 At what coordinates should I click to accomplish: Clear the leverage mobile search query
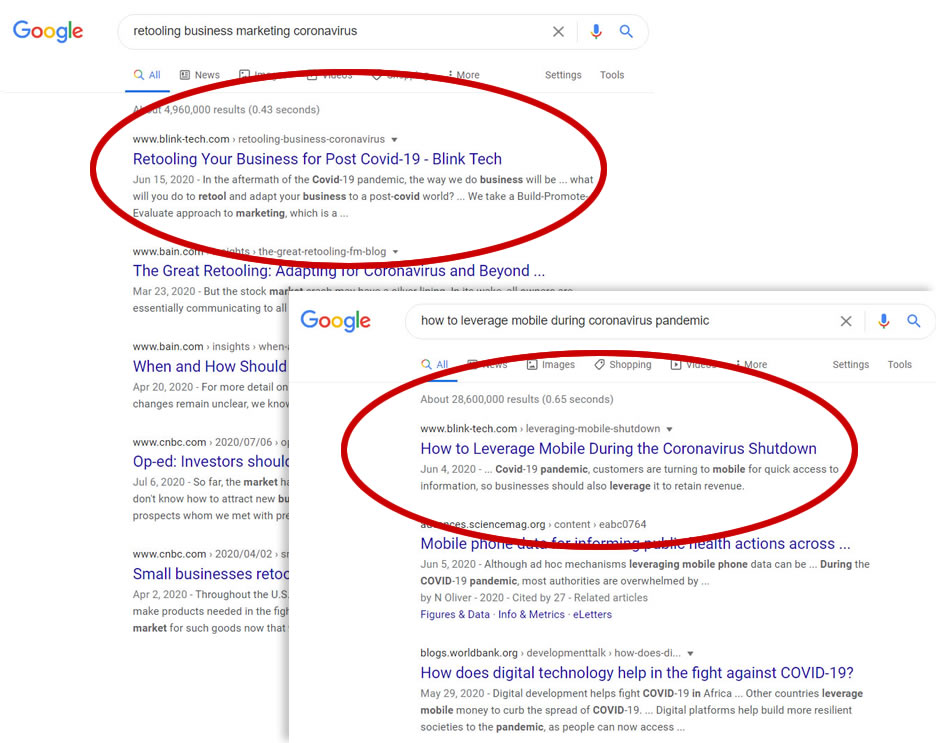tap(846, 321)
